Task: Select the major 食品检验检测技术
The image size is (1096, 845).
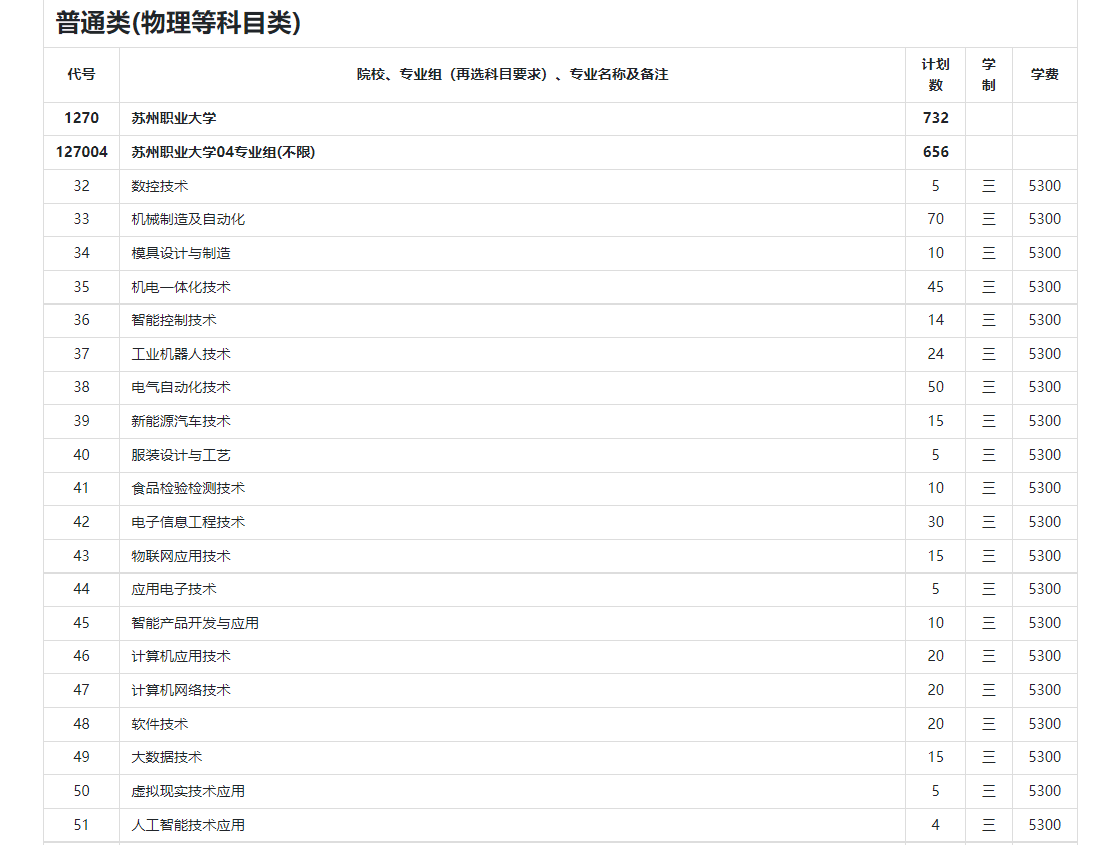Action: coord(188,488)
